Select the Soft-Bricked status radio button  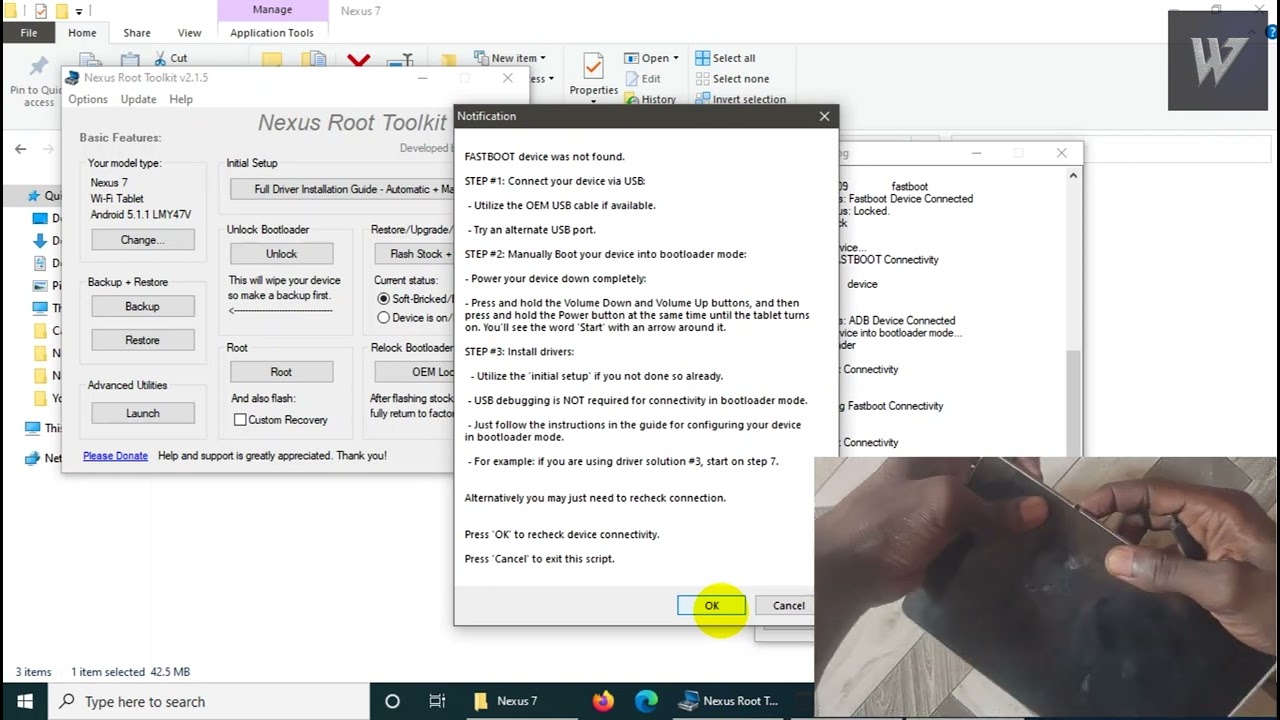pos(383,299)
